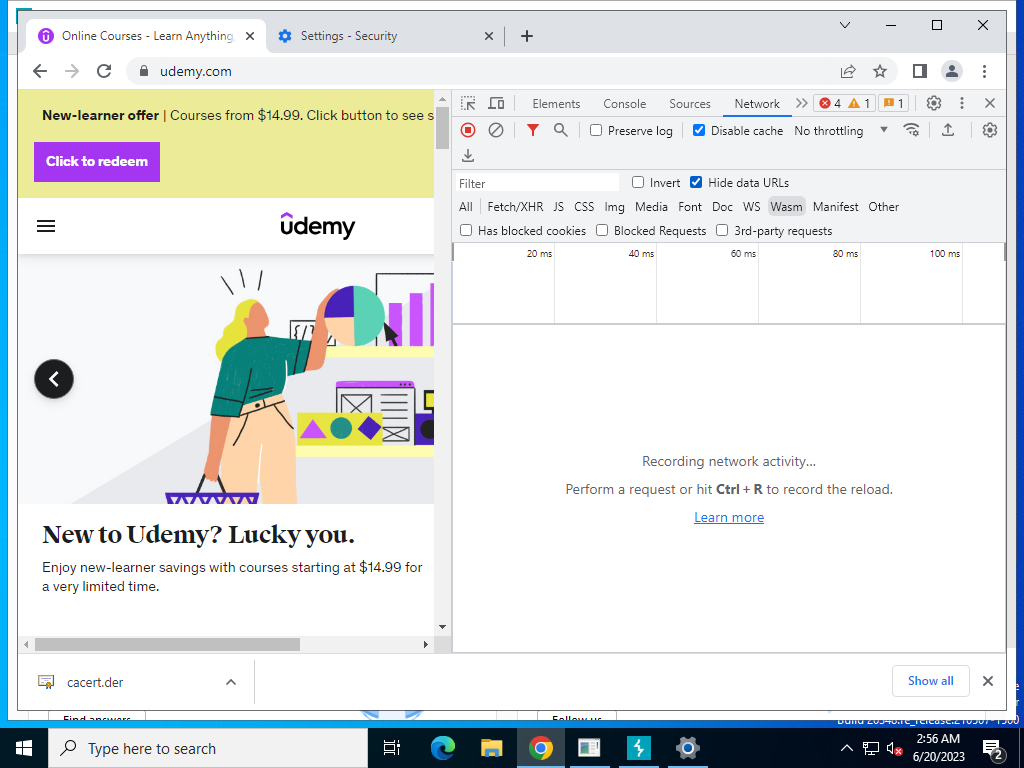The width and height of the screenshot is (1024, 768).
Task: Check Has blocked cookies
Action: point(466,230)
